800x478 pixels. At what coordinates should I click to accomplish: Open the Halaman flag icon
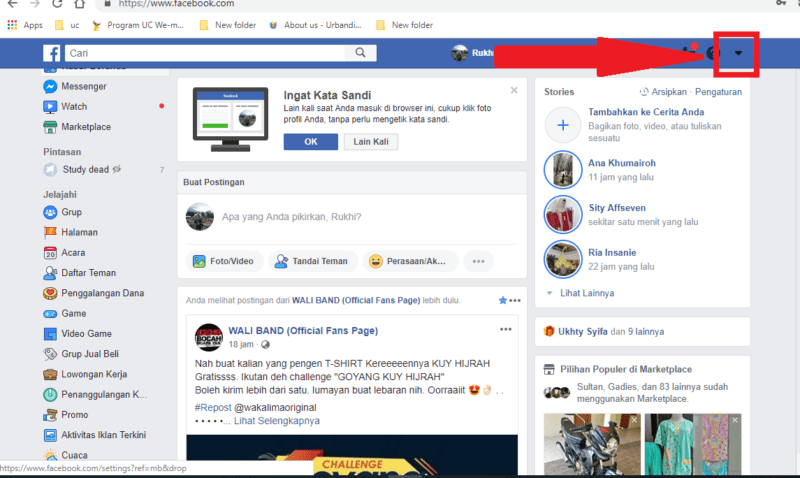(x=50, y=233)
